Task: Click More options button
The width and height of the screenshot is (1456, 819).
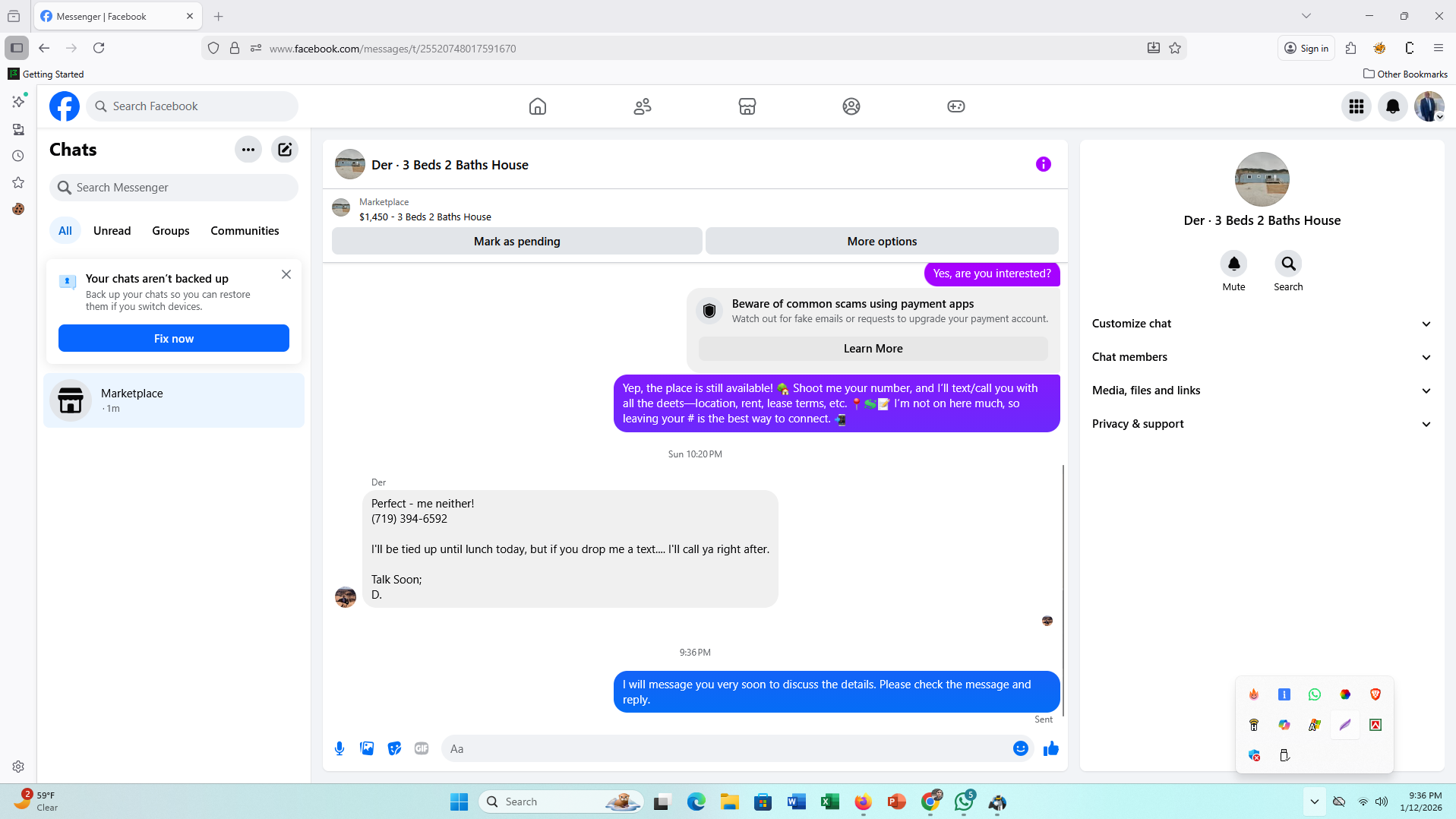Action: (882, 242)
